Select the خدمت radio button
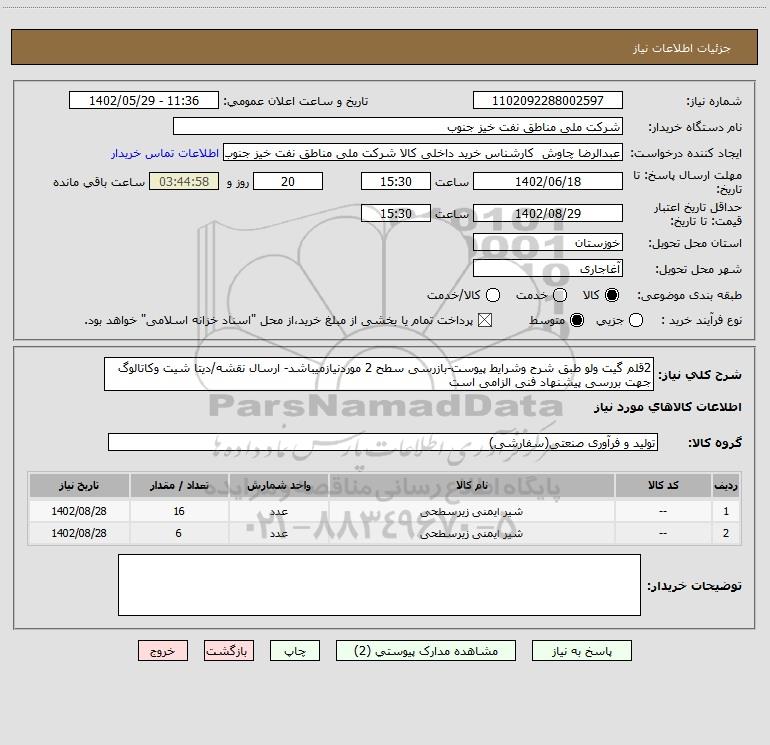Image resolution: width=770 pixels, height=745 pixels. (559, 295)
